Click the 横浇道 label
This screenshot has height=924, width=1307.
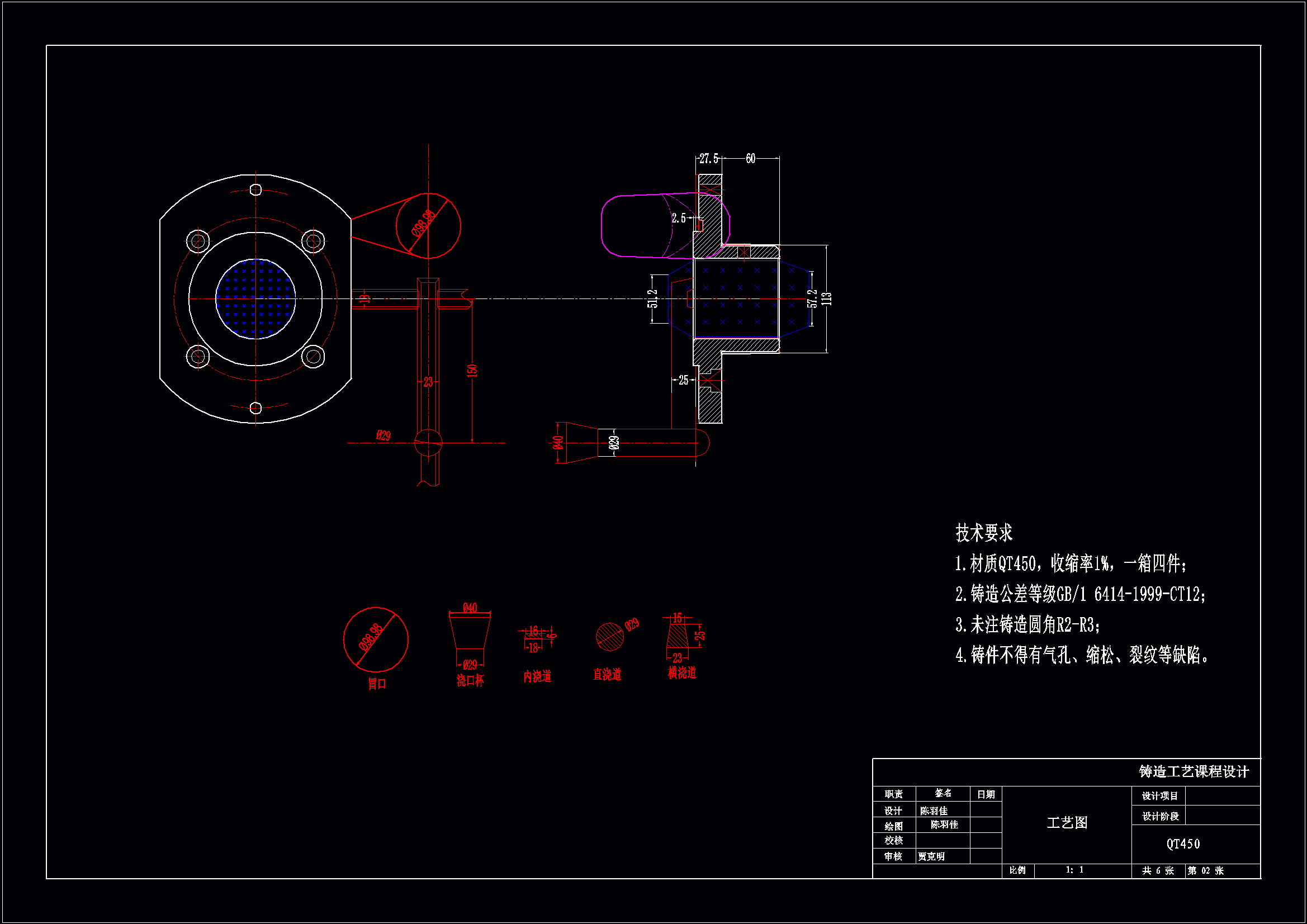click(682, 673)
